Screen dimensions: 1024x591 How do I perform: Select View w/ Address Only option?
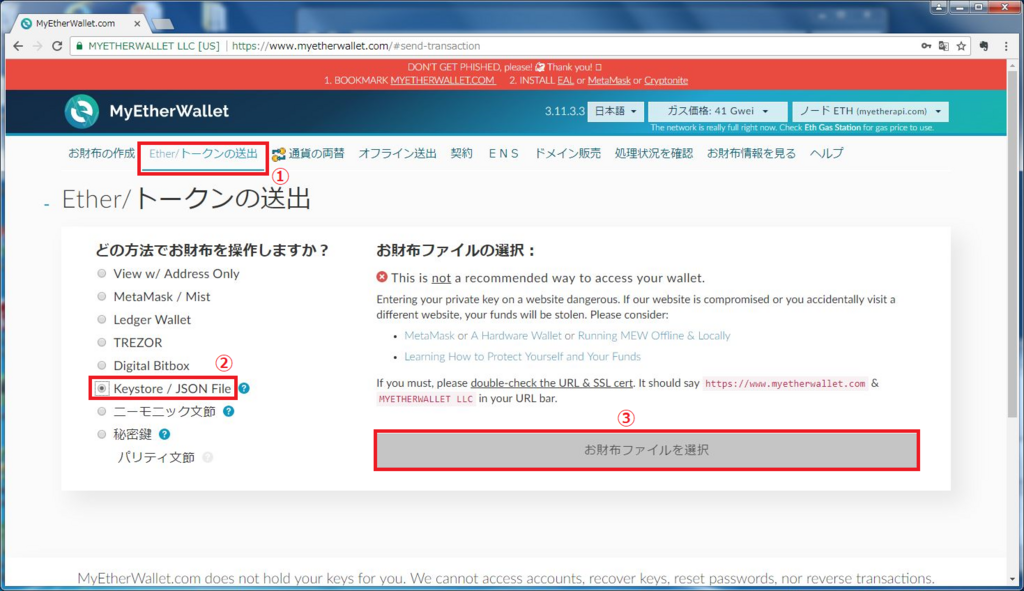tap(102, 274)
